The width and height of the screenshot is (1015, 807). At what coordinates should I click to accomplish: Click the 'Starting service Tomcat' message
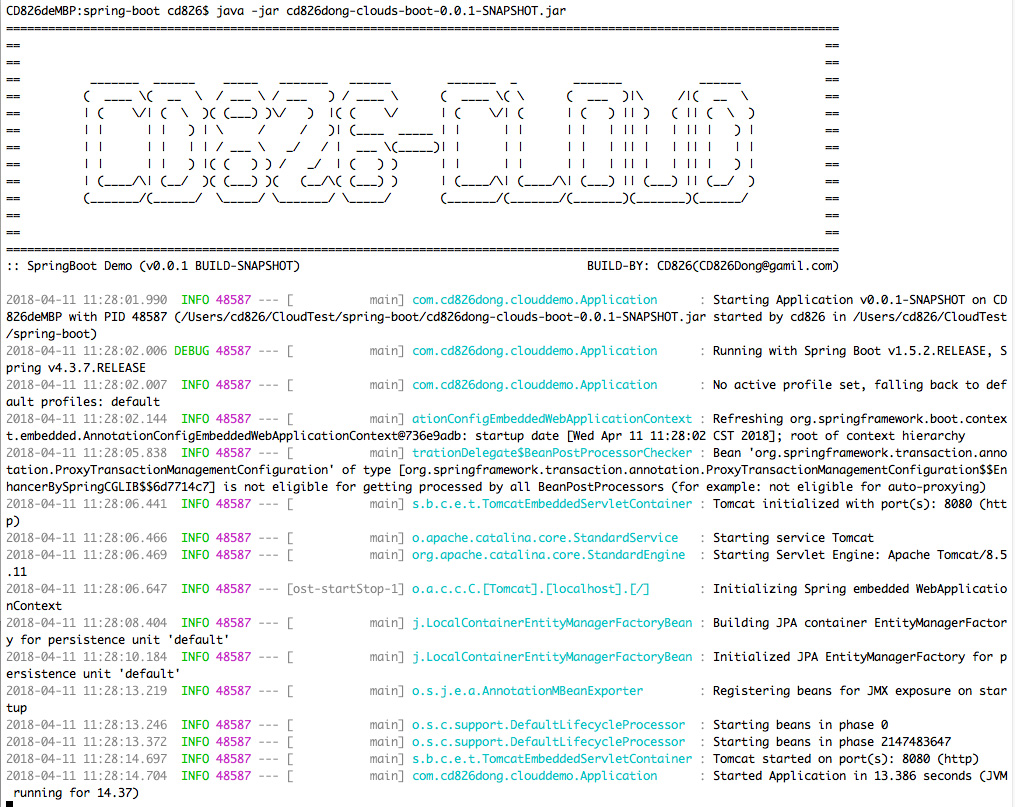[x=793, y=538]
